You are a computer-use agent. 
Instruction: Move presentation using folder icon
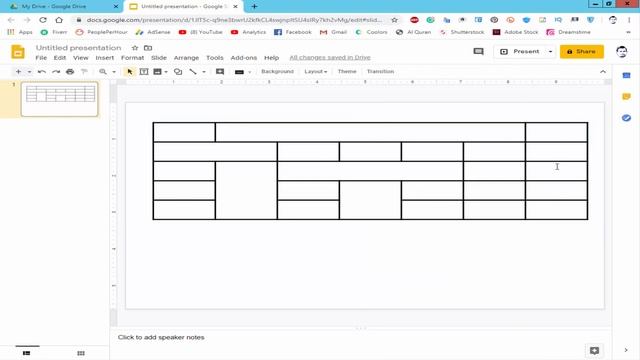[x=148, y=48]
